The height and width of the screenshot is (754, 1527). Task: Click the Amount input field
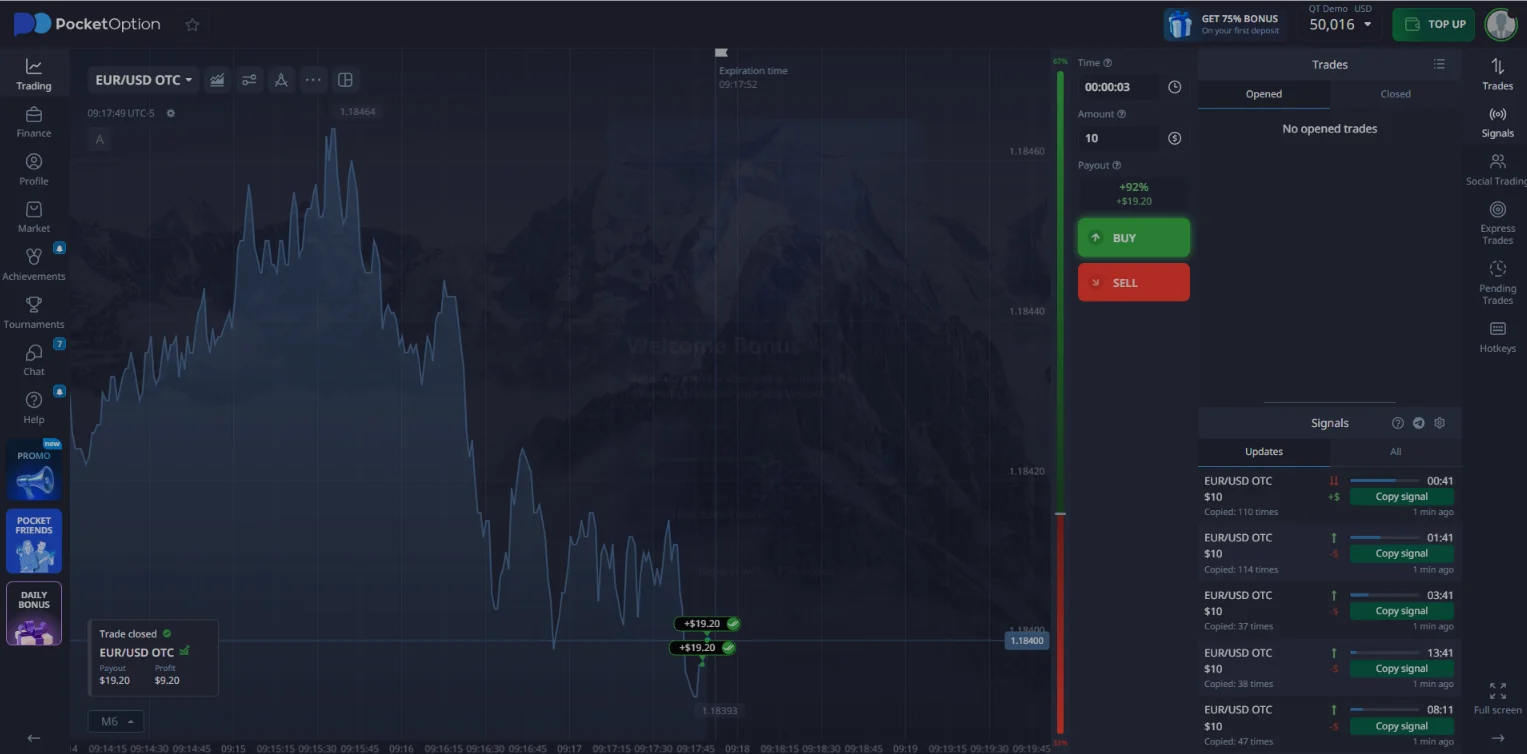click(1119, 138)
